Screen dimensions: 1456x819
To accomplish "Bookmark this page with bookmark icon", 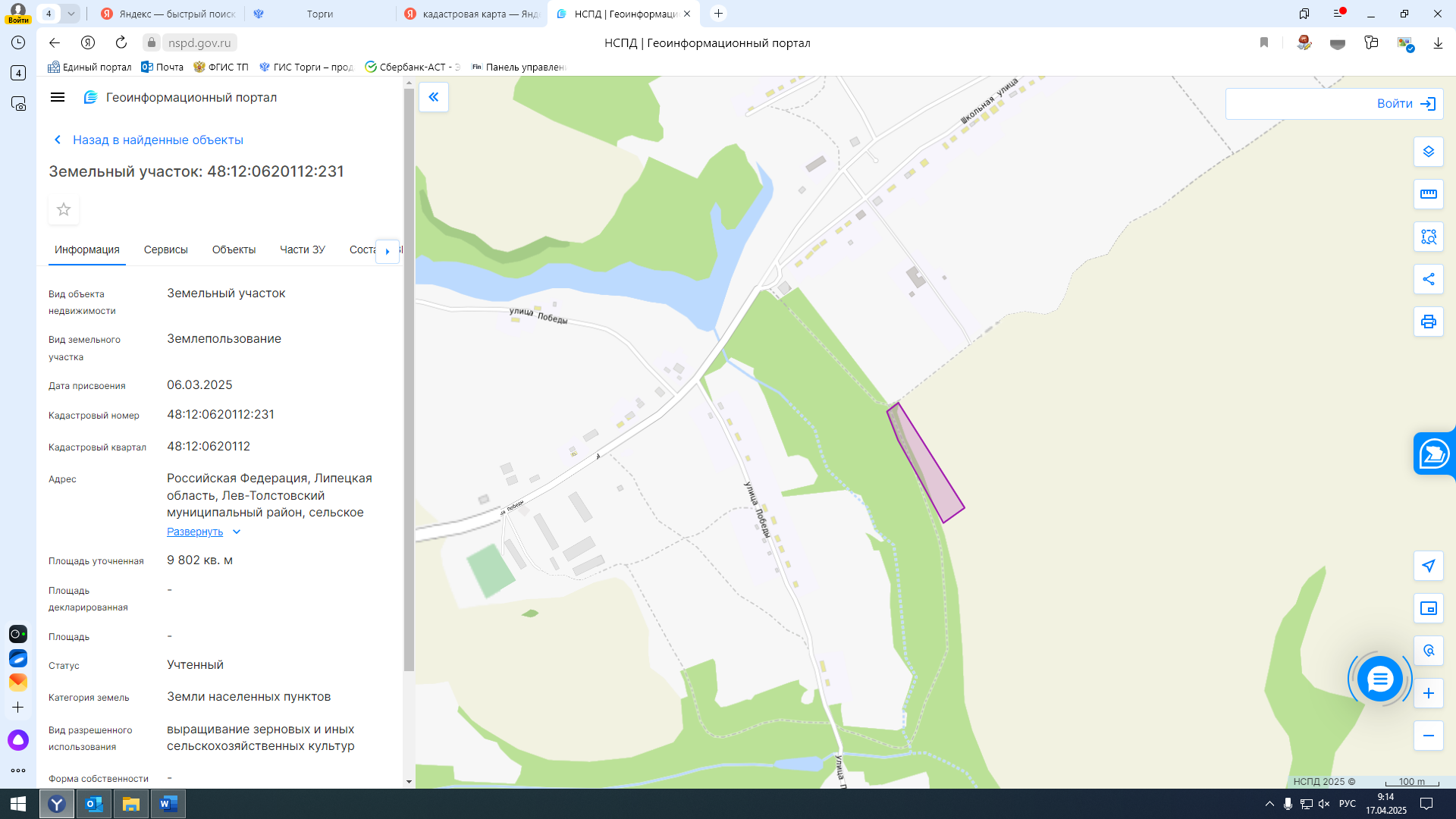I will pos(1264,43).
